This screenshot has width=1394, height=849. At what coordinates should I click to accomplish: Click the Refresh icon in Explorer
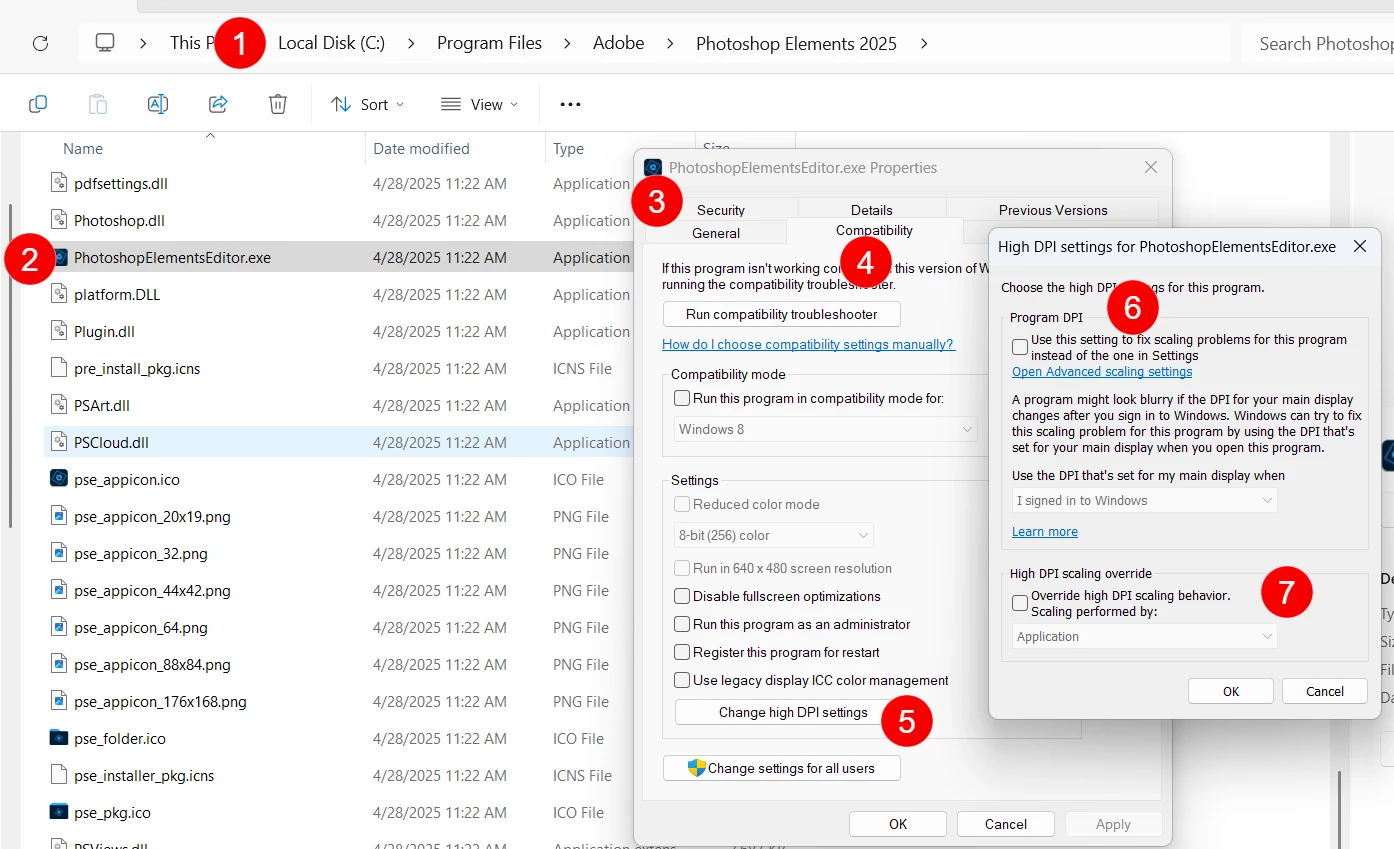coord(40,43)
